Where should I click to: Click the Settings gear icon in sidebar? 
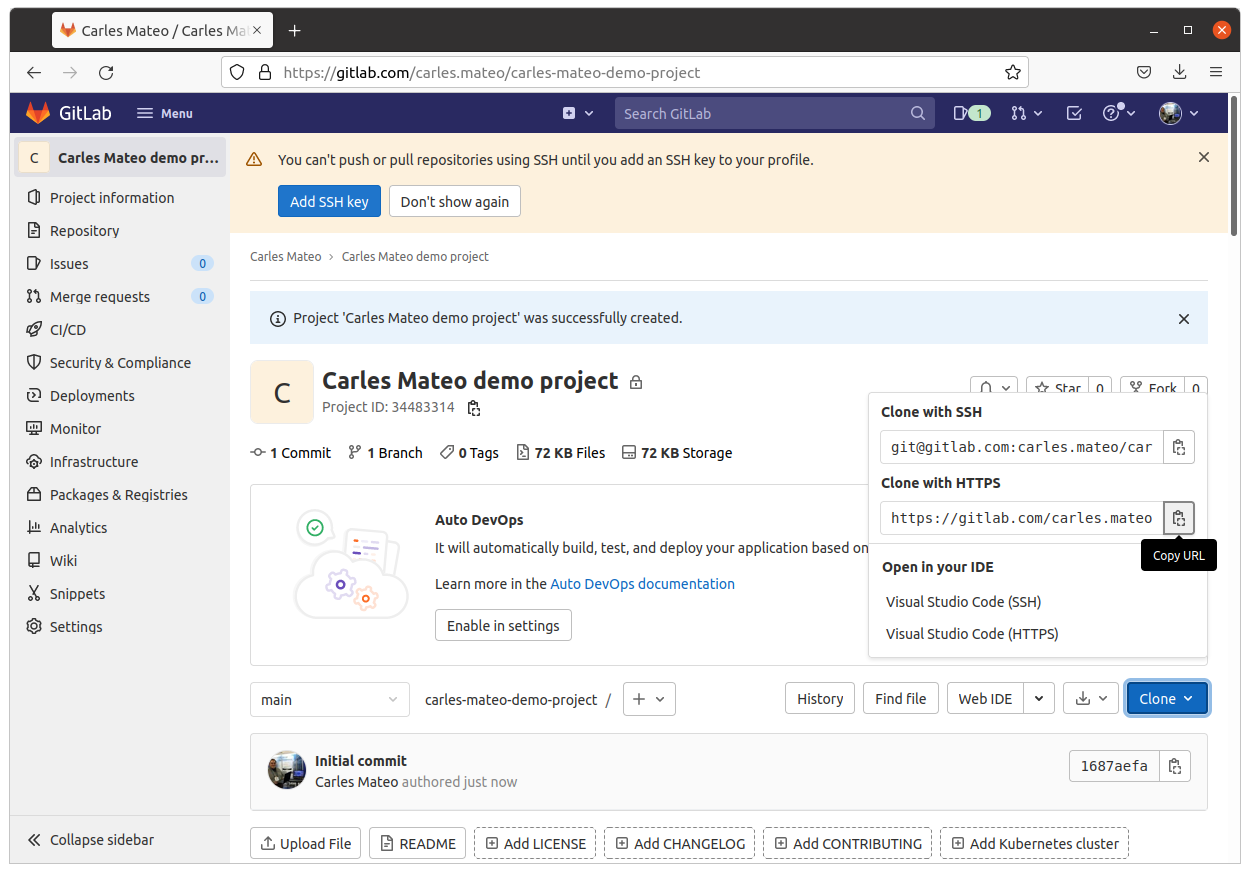[x=34, y=627]
